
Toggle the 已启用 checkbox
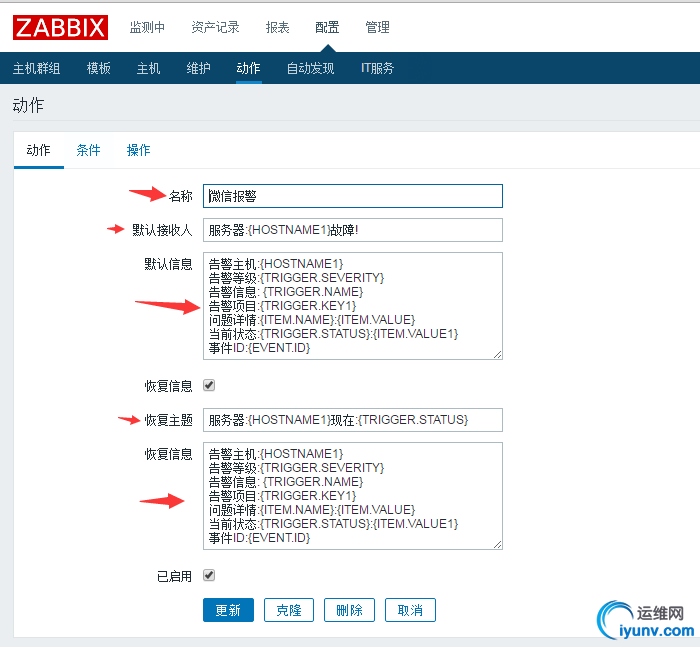click(x=209, y=575)
